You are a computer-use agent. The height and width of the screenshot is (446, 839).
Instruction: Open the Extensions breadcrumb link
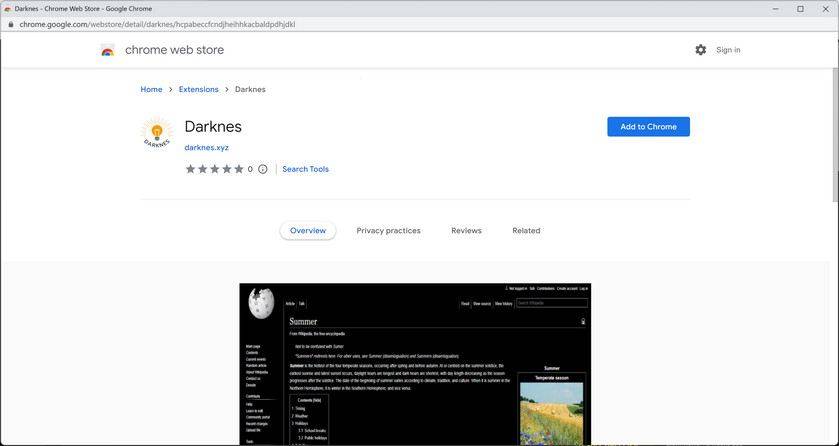click(x=199, y=89)
